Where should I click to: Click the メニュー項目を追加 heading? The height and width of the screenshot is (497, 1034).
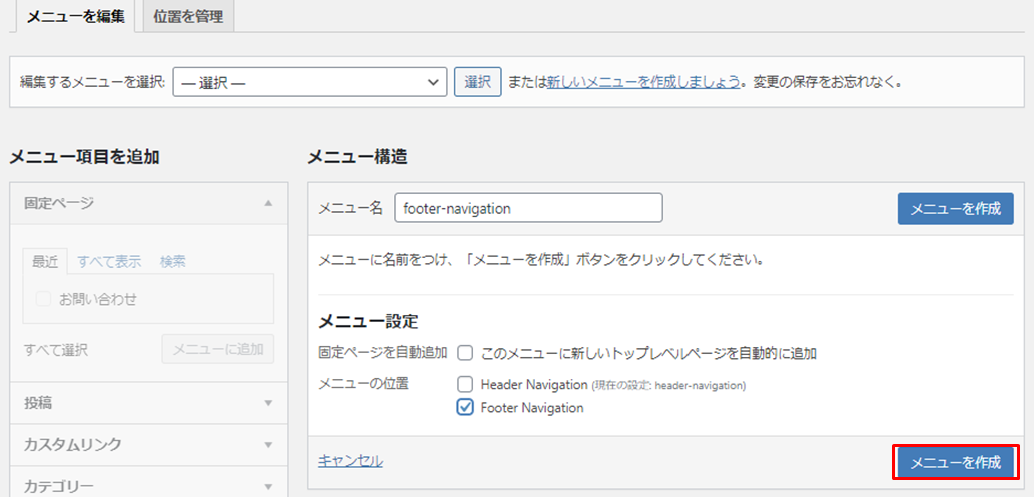coord(84,156)
